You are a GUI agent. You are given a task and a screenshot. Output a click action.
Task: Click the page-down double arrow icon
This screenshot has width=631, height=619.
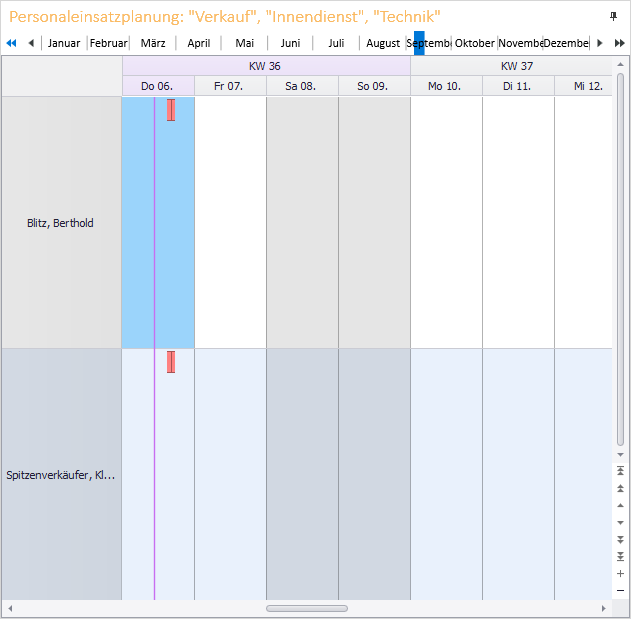tap(620, 539)
